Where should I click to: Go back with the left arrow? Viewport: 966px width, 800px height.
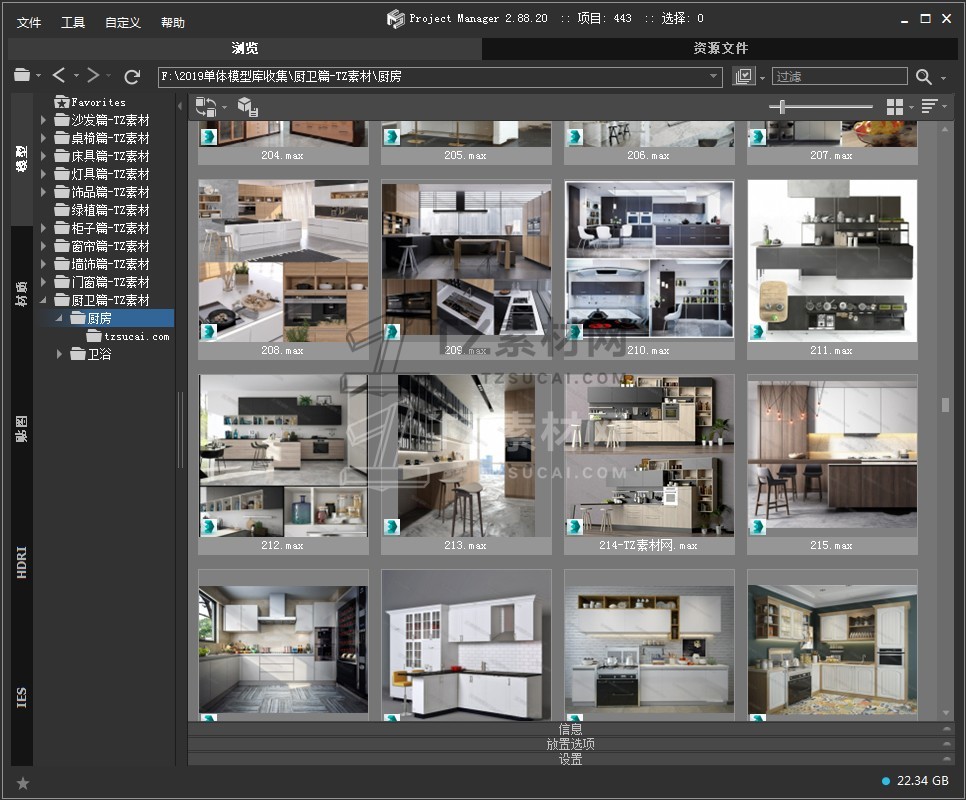coord(59,76)
